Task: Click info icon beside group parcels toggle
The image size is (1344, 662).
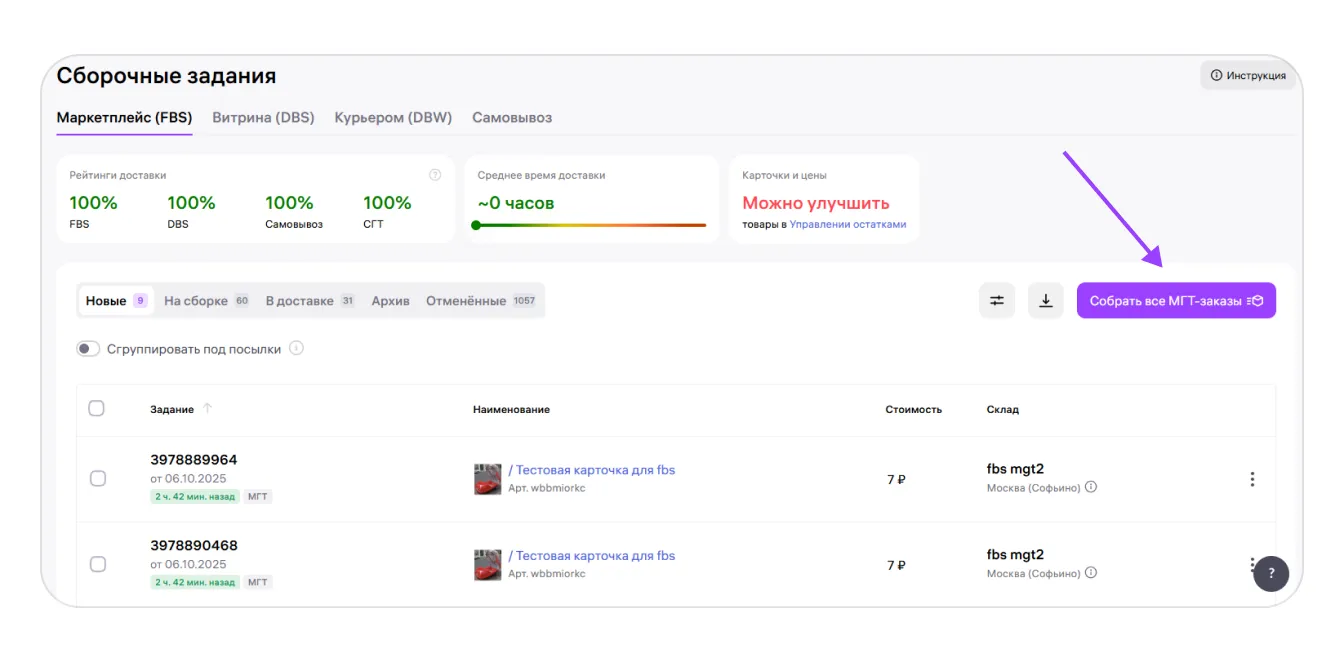Action: click(x=296, y=349)
